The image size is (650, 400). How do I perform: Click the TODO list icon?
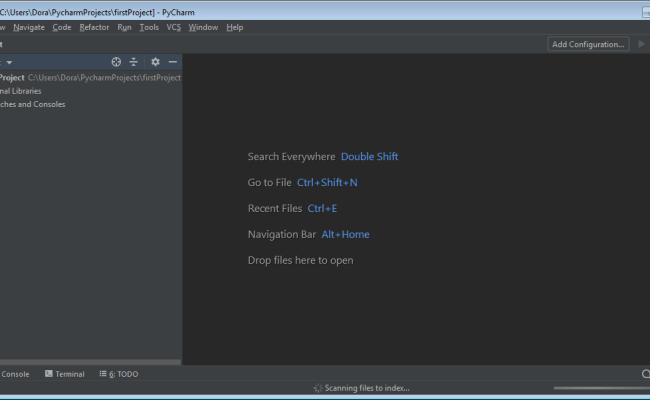(102, 373)
